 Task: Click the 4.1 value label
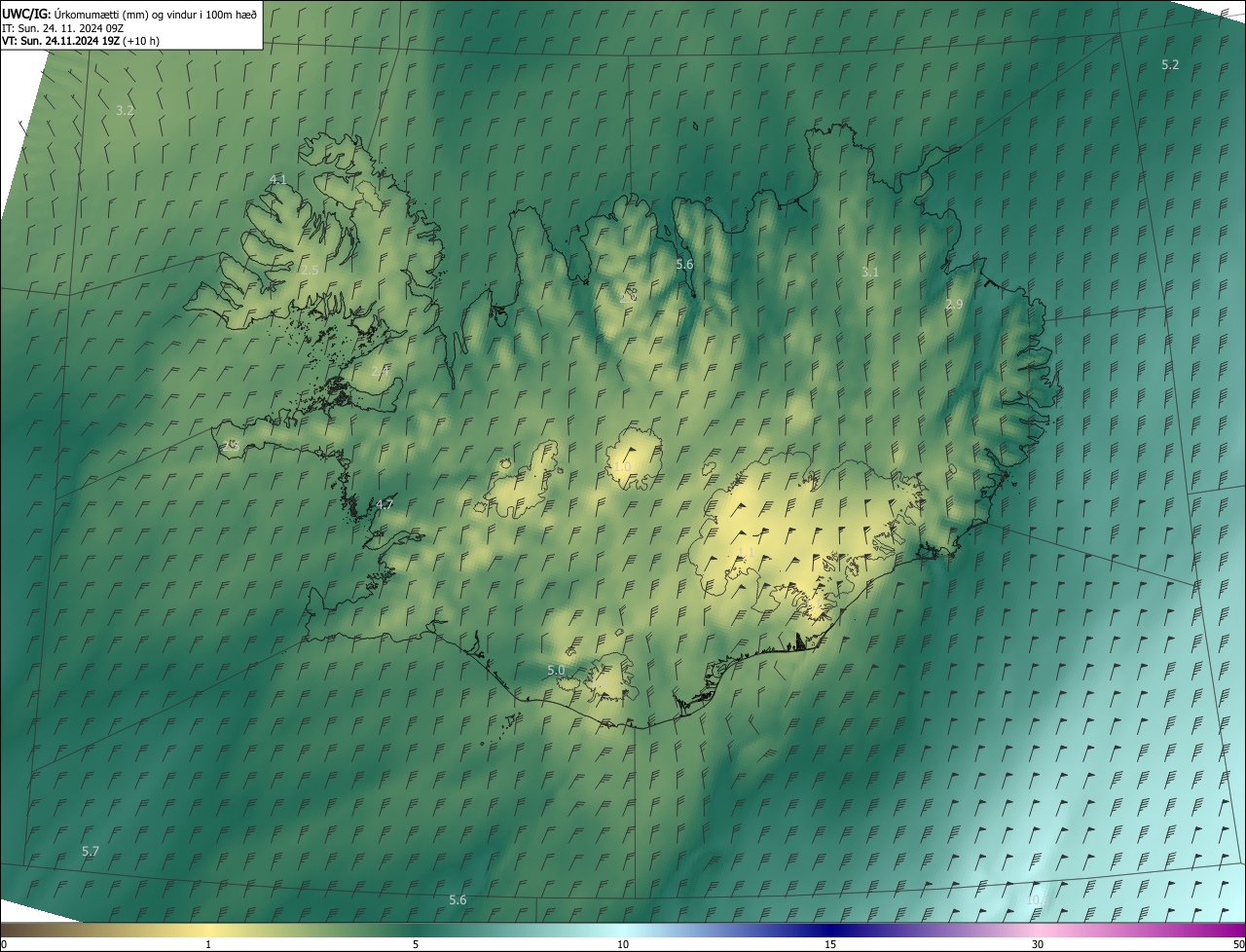[277, 179]
